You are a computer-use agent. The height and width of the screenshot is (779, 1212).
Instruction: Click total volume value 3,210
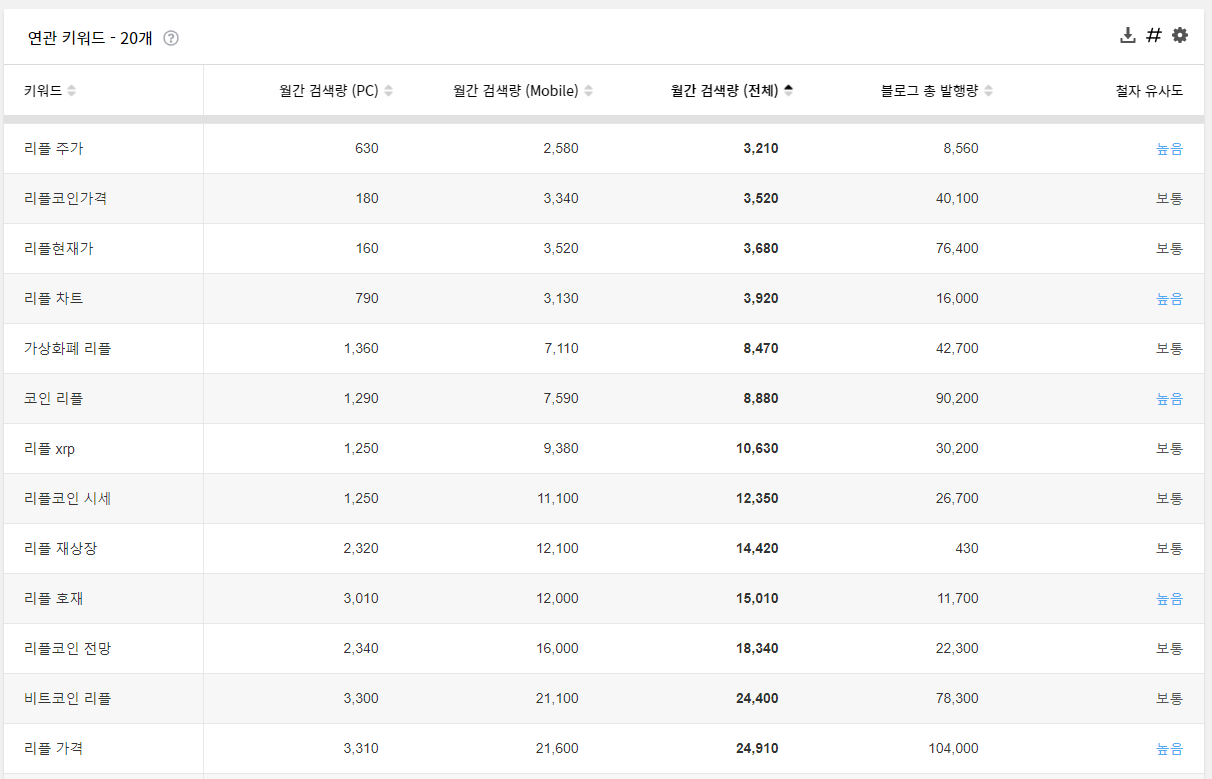[x=761, y=149]
